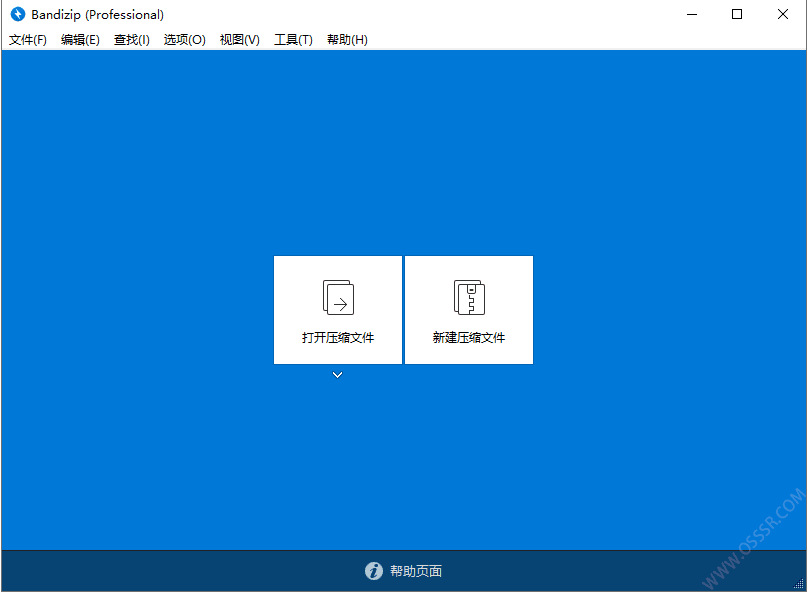Open the 帮助页面 link
This screenshot has width=808, height=593.
(416, 571)
